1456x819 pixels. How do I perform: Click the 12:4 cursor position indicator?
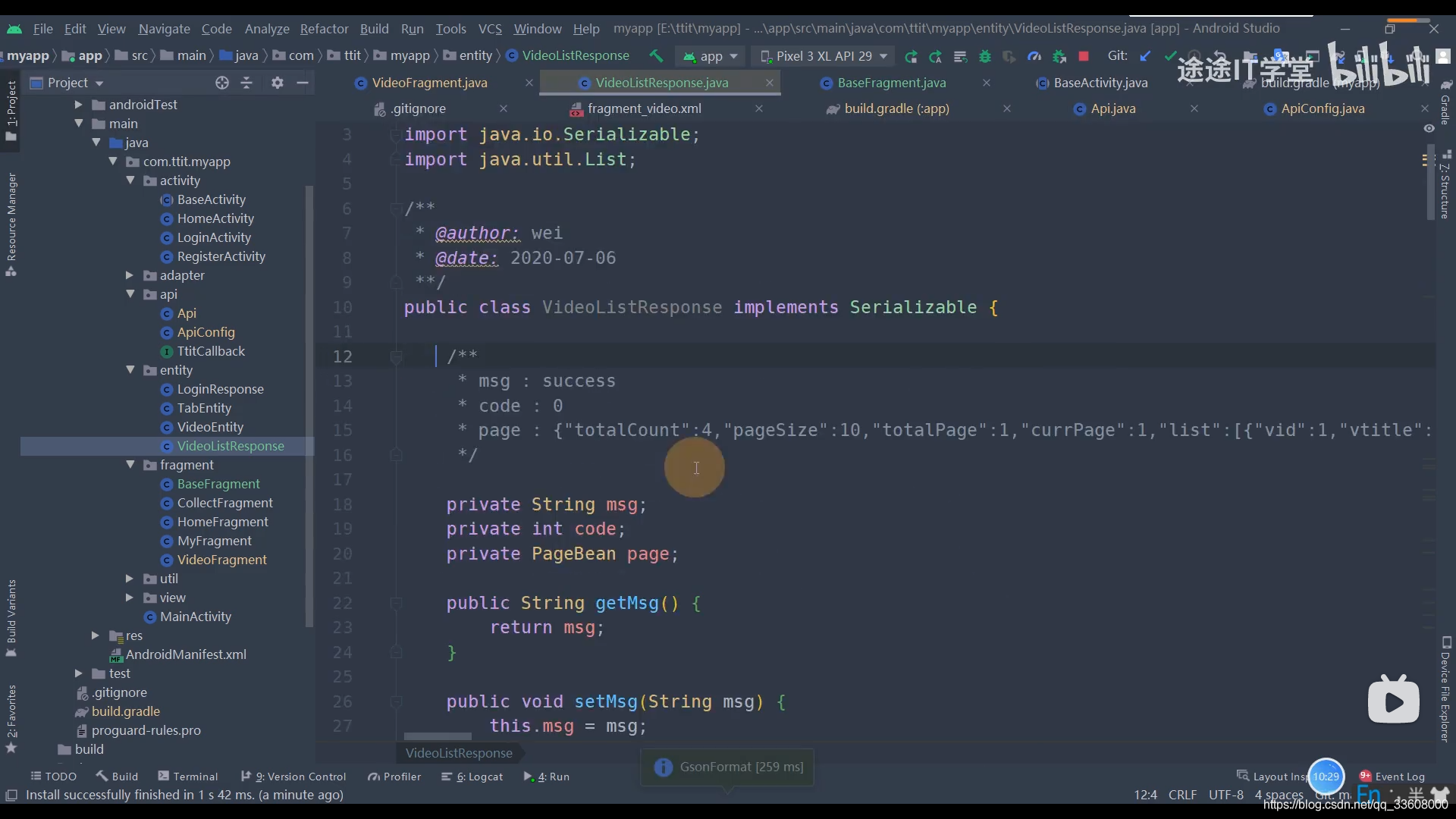1145,795
